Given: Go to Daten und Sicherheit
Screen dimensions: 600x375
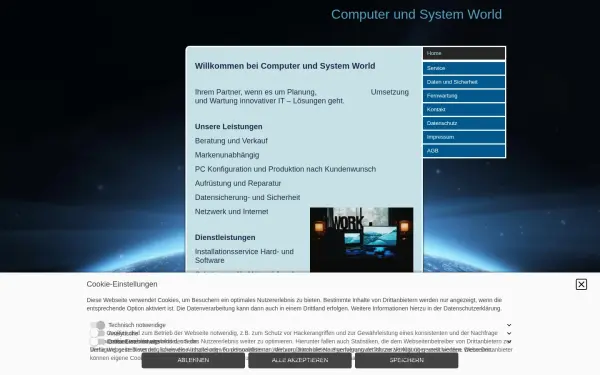Looking at the screenshot, I should pos(464,82).
